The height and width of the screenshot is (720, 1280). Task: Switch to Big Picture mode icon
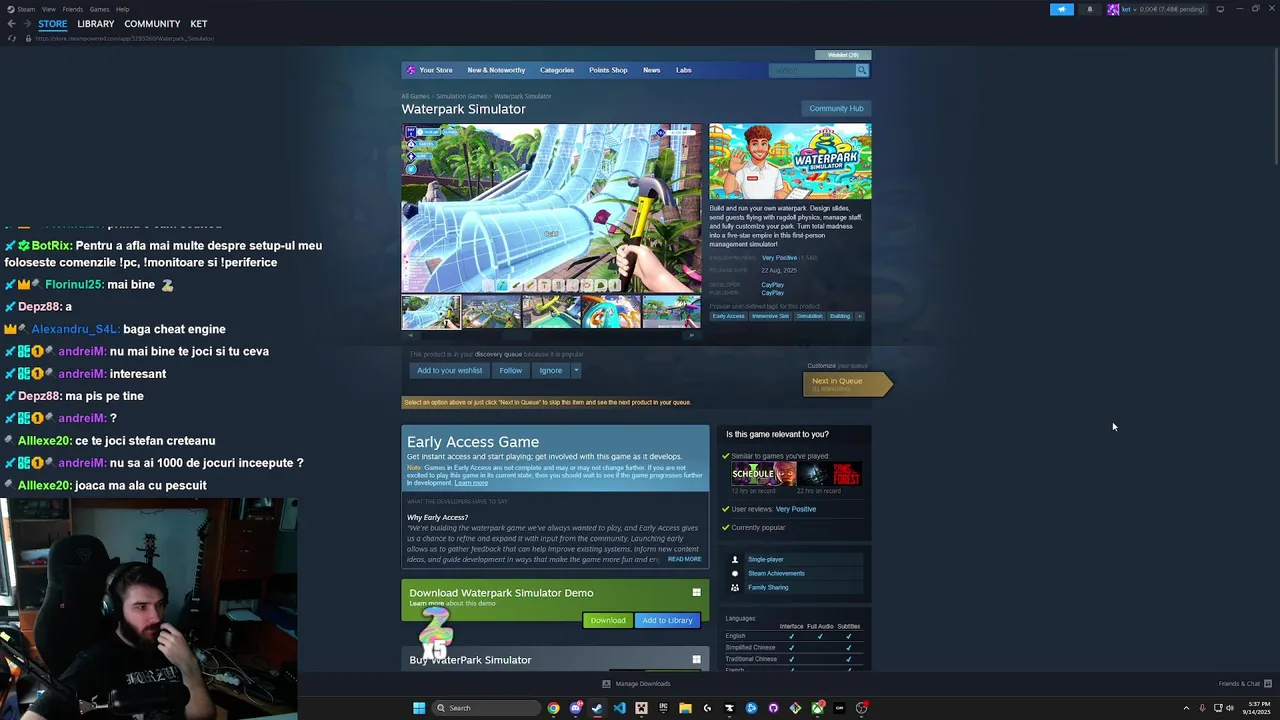[x=1220, y=9]
